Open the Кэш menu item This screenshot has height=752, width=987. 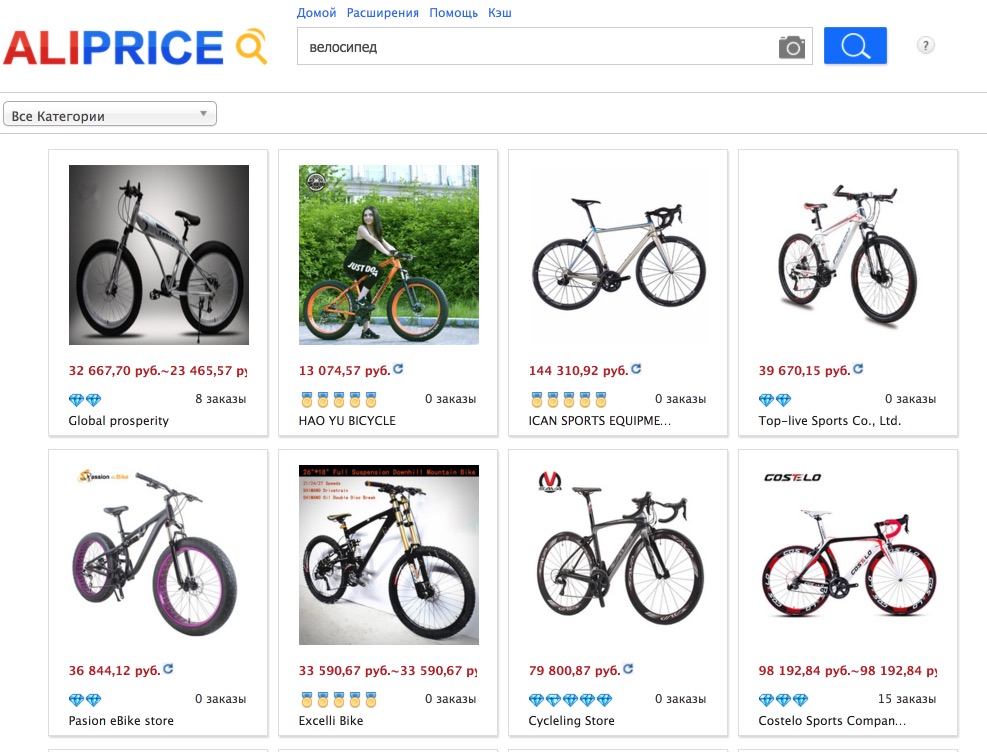coord(500,12)
